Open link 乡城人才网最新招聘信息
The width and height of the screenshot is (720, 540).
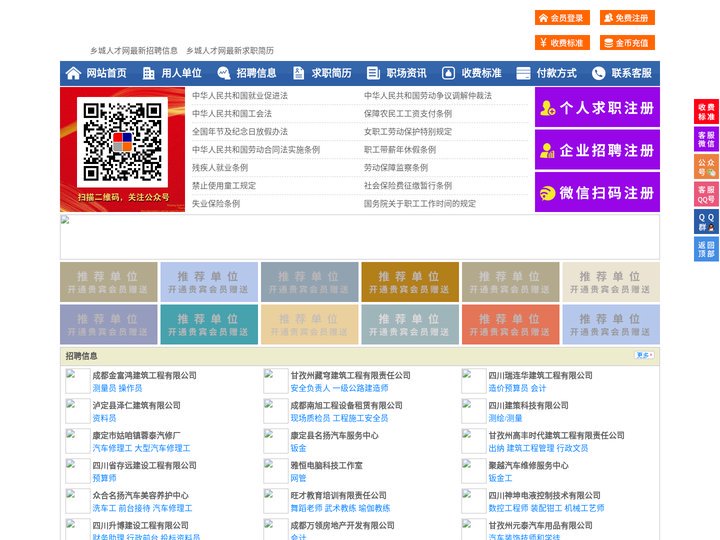(x=134, y=51)
